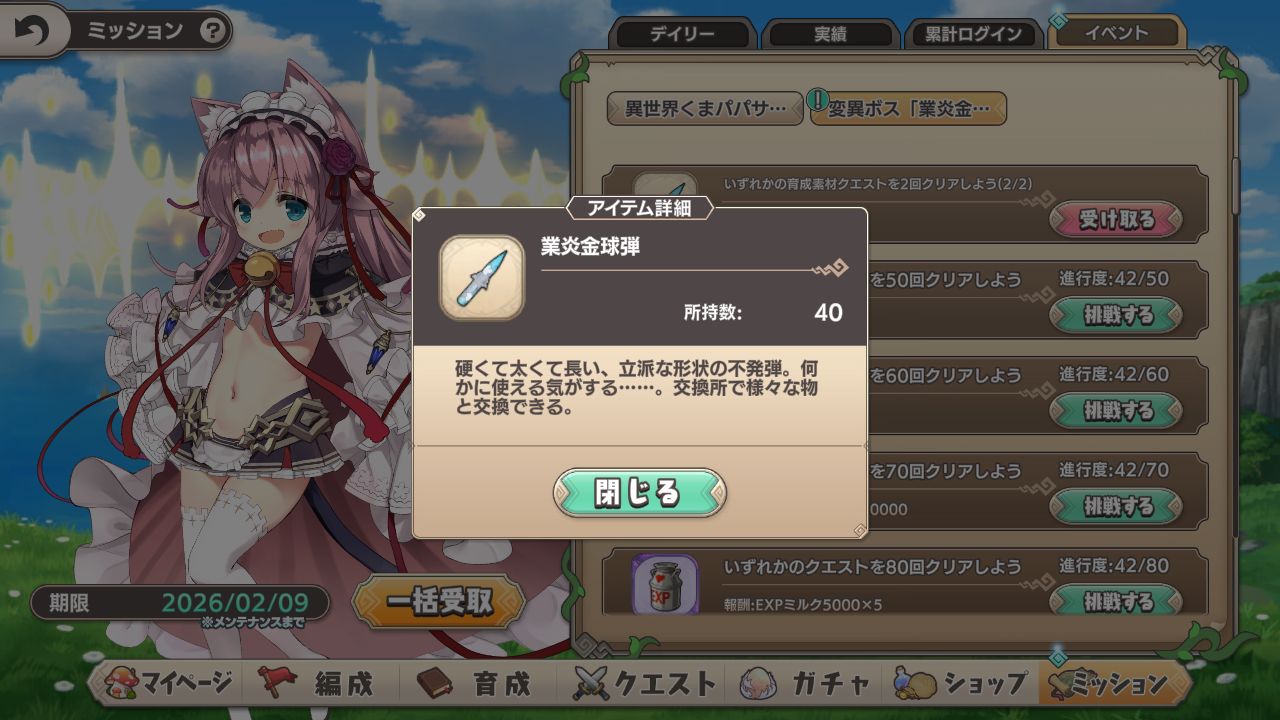This screenshot has width=1280, height=720.
Task: Open マイページ from bottom navigation
Action: [170, 684]
